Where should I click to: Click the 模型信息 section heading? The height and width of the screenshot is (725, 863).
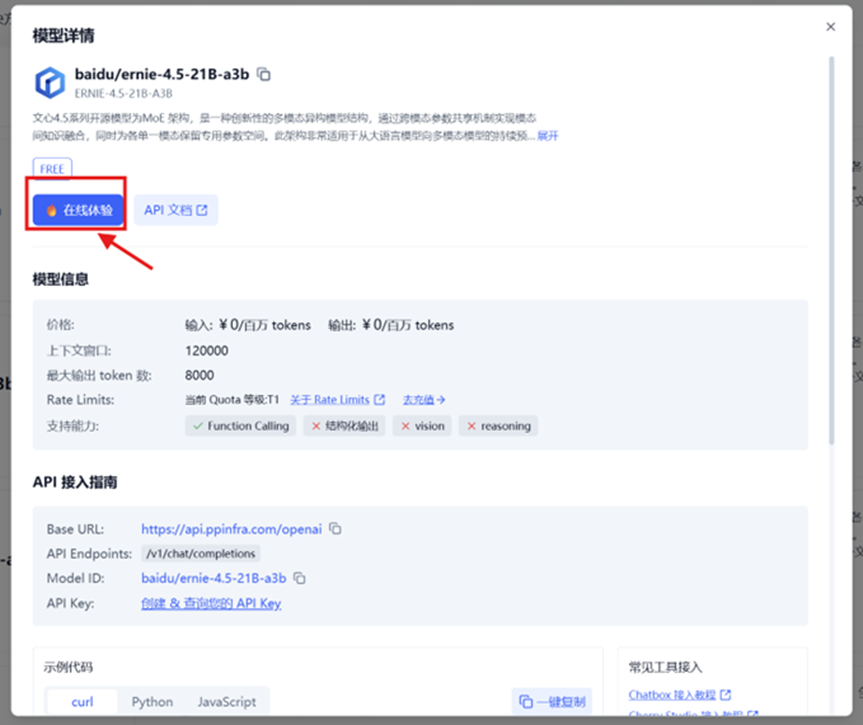point(61,280)
